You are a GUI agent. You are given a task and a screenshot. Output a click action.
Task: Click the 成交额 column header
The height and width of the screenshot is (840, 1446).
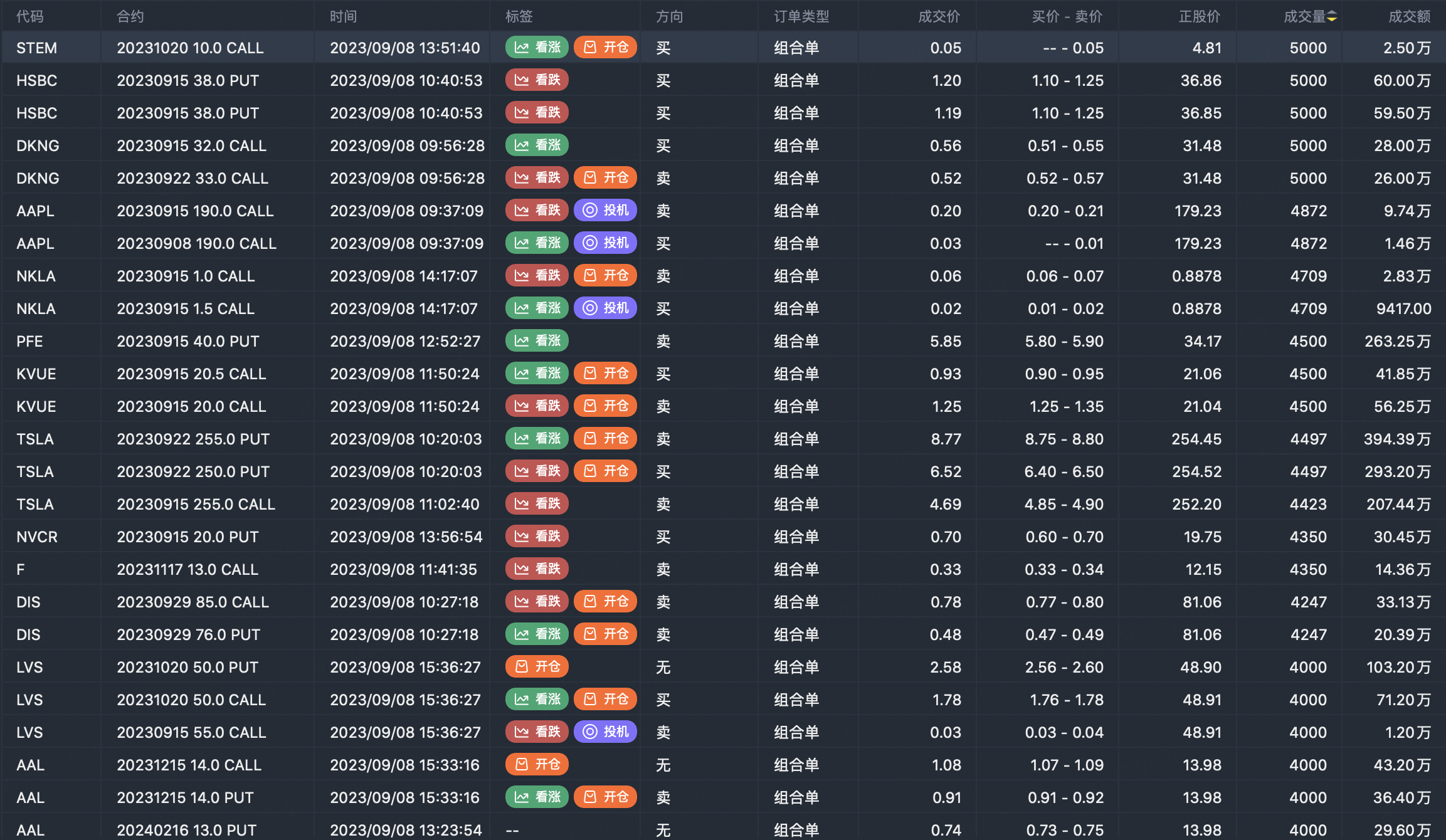click(1409, 16)
